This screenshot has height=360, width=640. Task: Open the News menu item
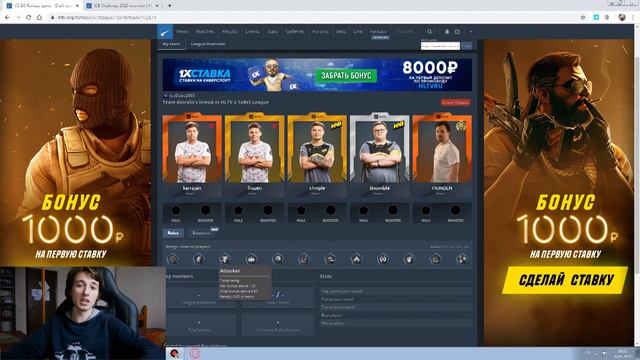tap(182, 31)
